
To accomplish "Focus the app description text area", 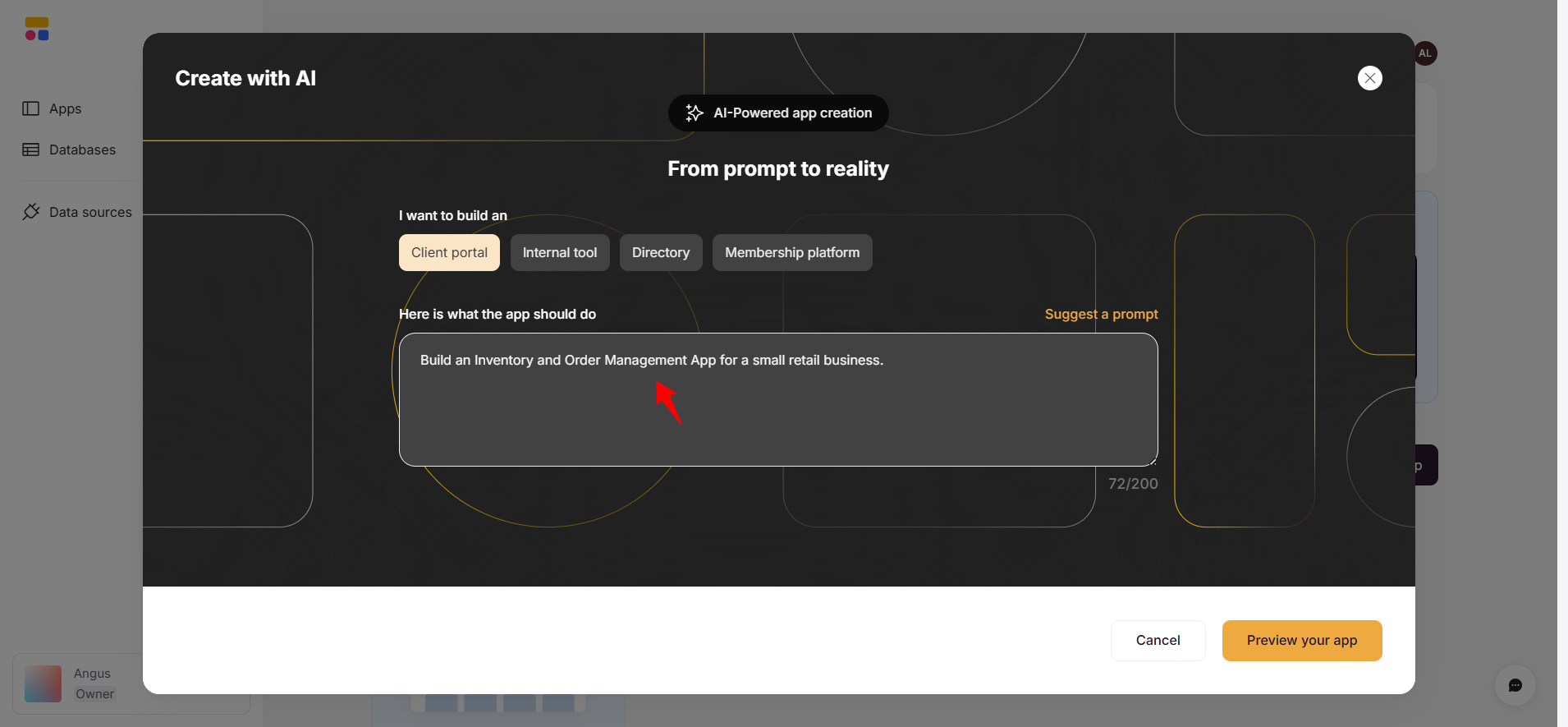I will 778,399.
